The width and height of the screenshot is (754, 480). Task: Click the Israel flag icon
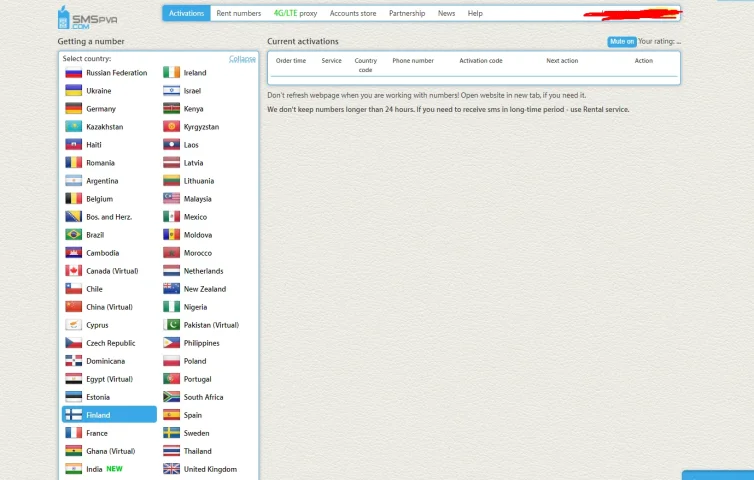171,90
